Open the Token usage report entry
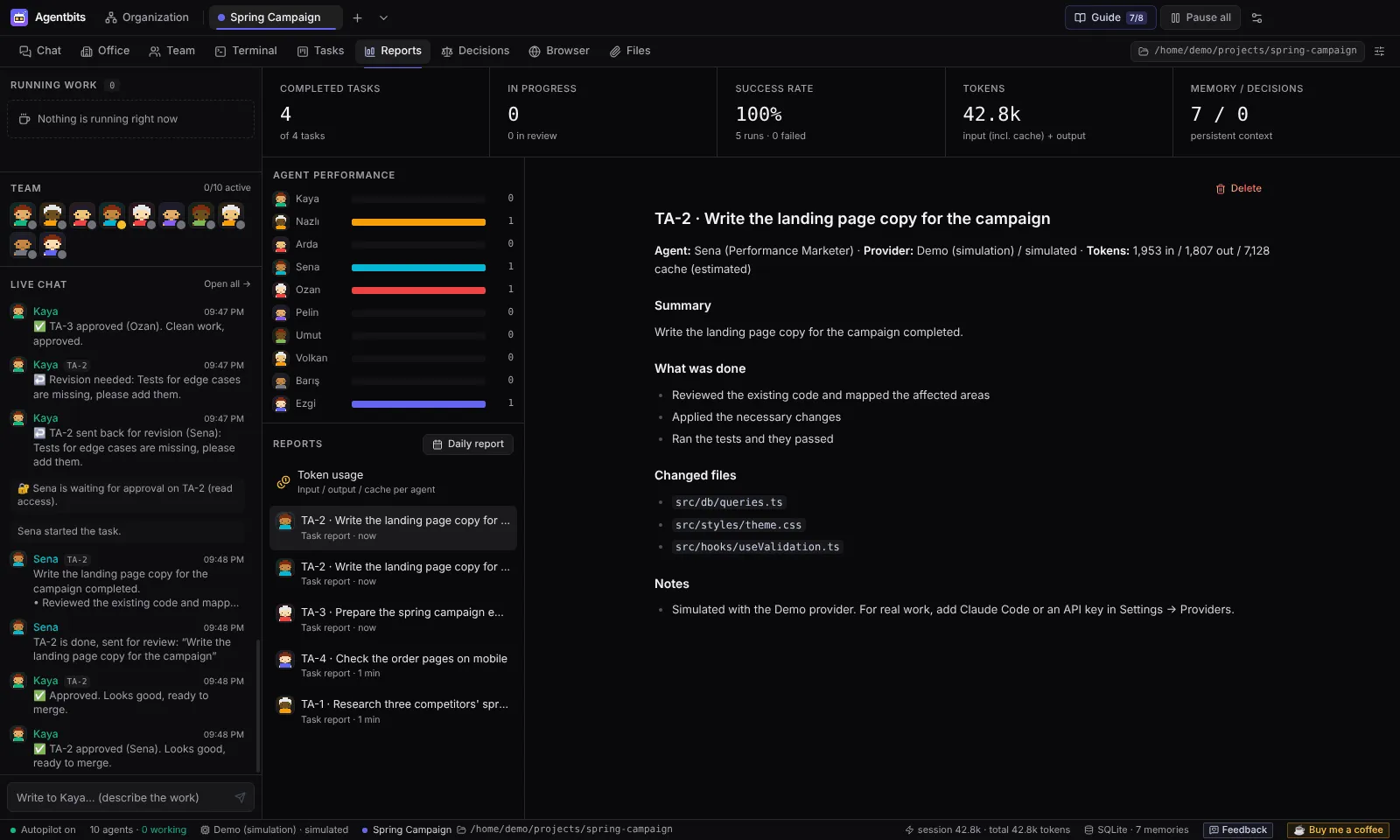 (393, 481)
